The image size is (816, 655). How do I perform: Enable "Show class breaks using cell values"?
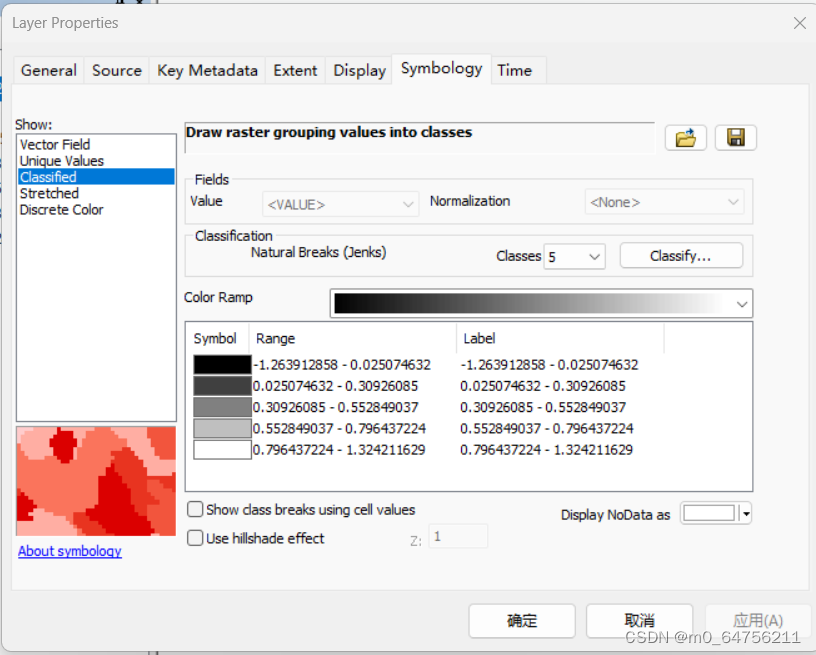click(x=195, y=509)
